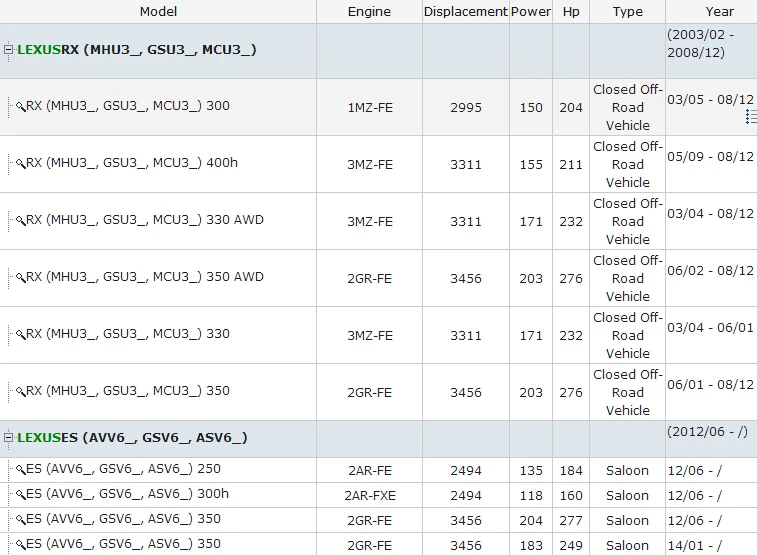757x555 pixels.
Task: Click Closed Off-Road Vehicle in RX 300 row
Action: click(x=628, y=108)
